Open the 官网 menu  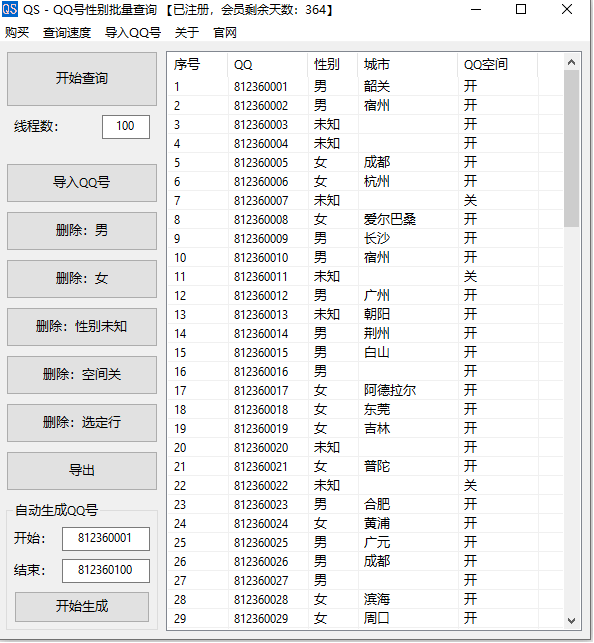(225, 32)
